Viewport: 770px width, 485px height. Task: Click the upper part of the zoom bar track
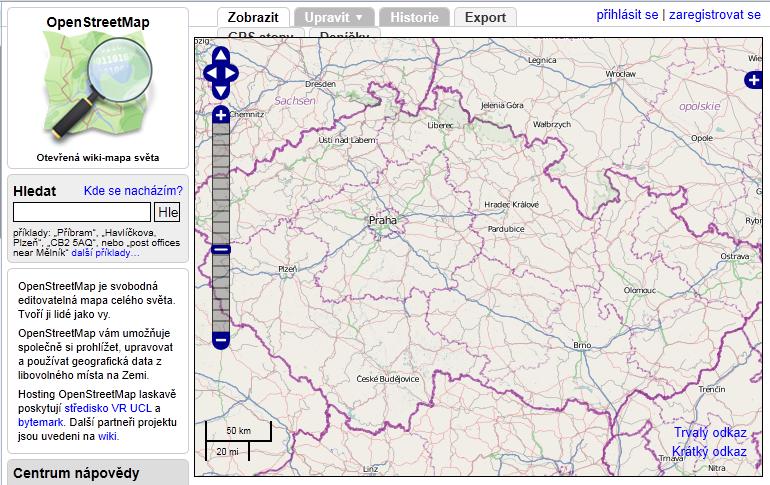[221, 184]
